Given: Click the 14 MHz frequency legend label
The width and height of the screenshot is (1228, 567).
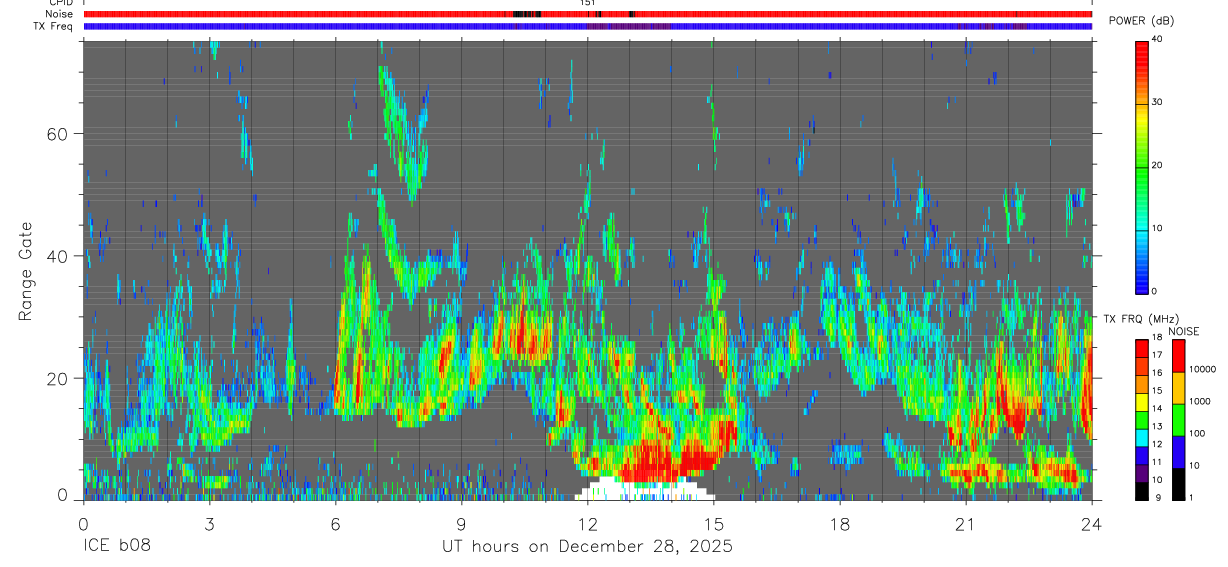Looking at the screenshot, I should point(1158,408).
